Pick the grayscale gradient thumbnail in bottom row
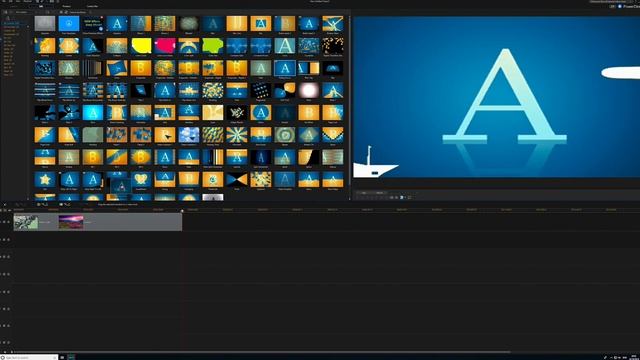 (x=213, y=198)
